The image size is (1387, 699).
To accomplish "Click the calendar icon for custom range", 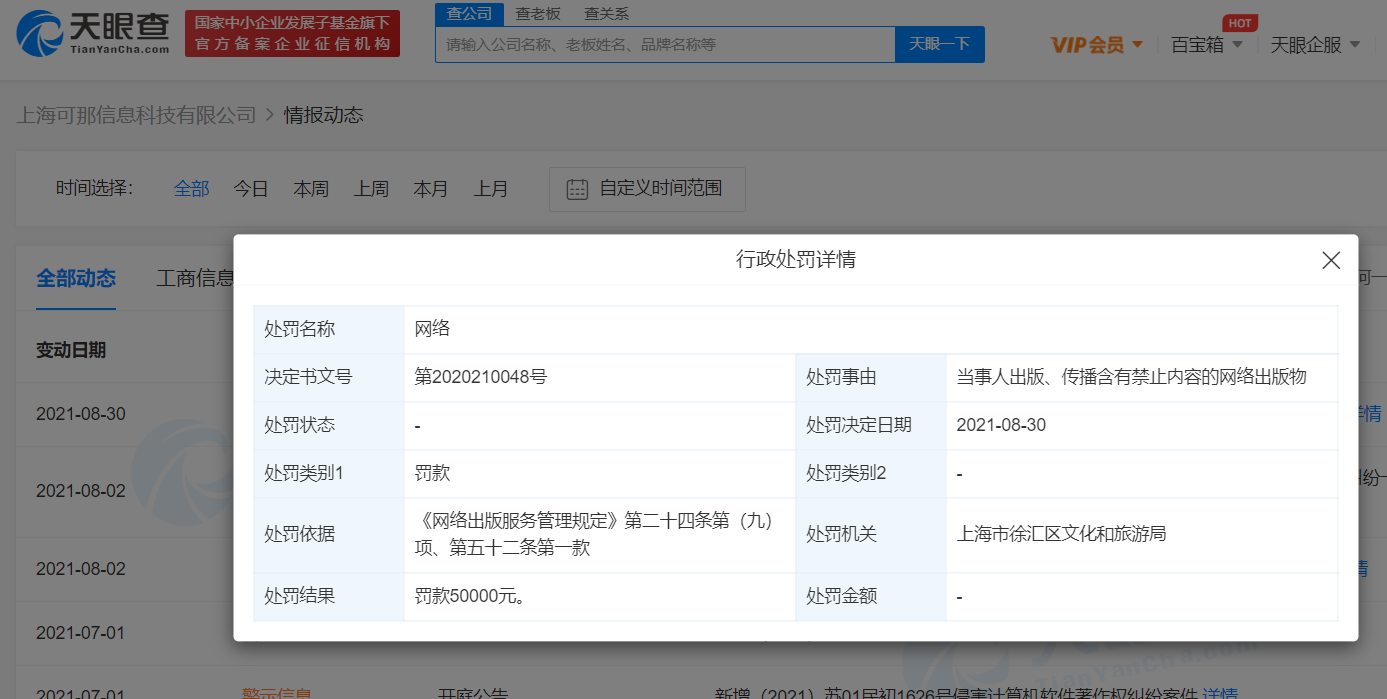I will 577,189.
